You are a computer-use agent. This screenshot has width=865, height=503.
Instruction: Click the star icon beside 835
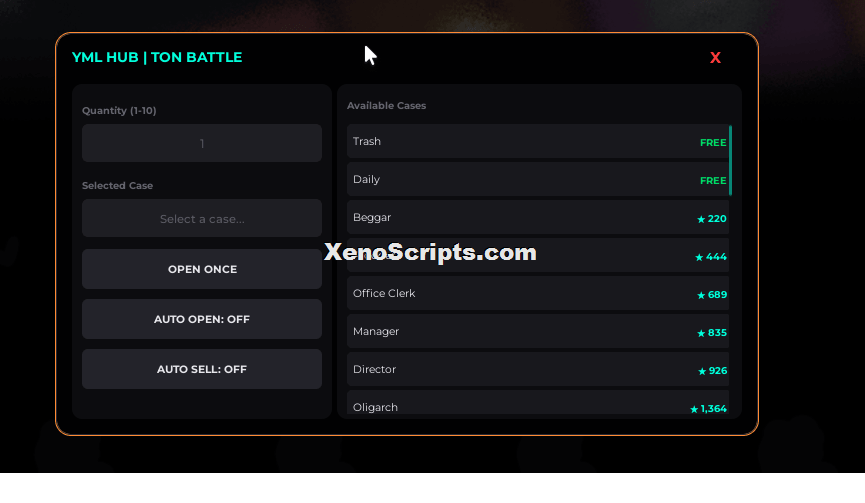[701, 334]
